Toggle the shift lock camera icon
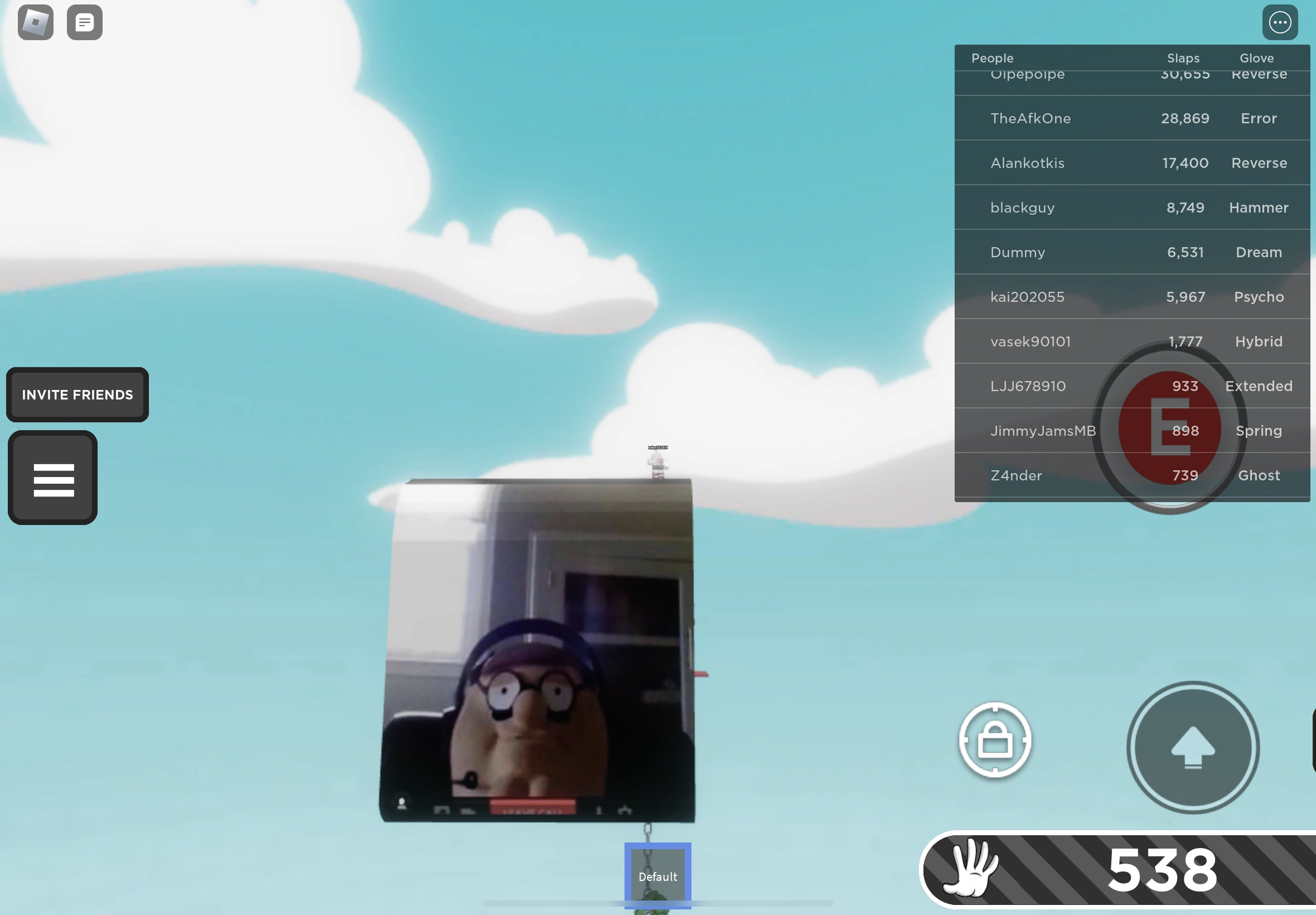 (995, 740)
